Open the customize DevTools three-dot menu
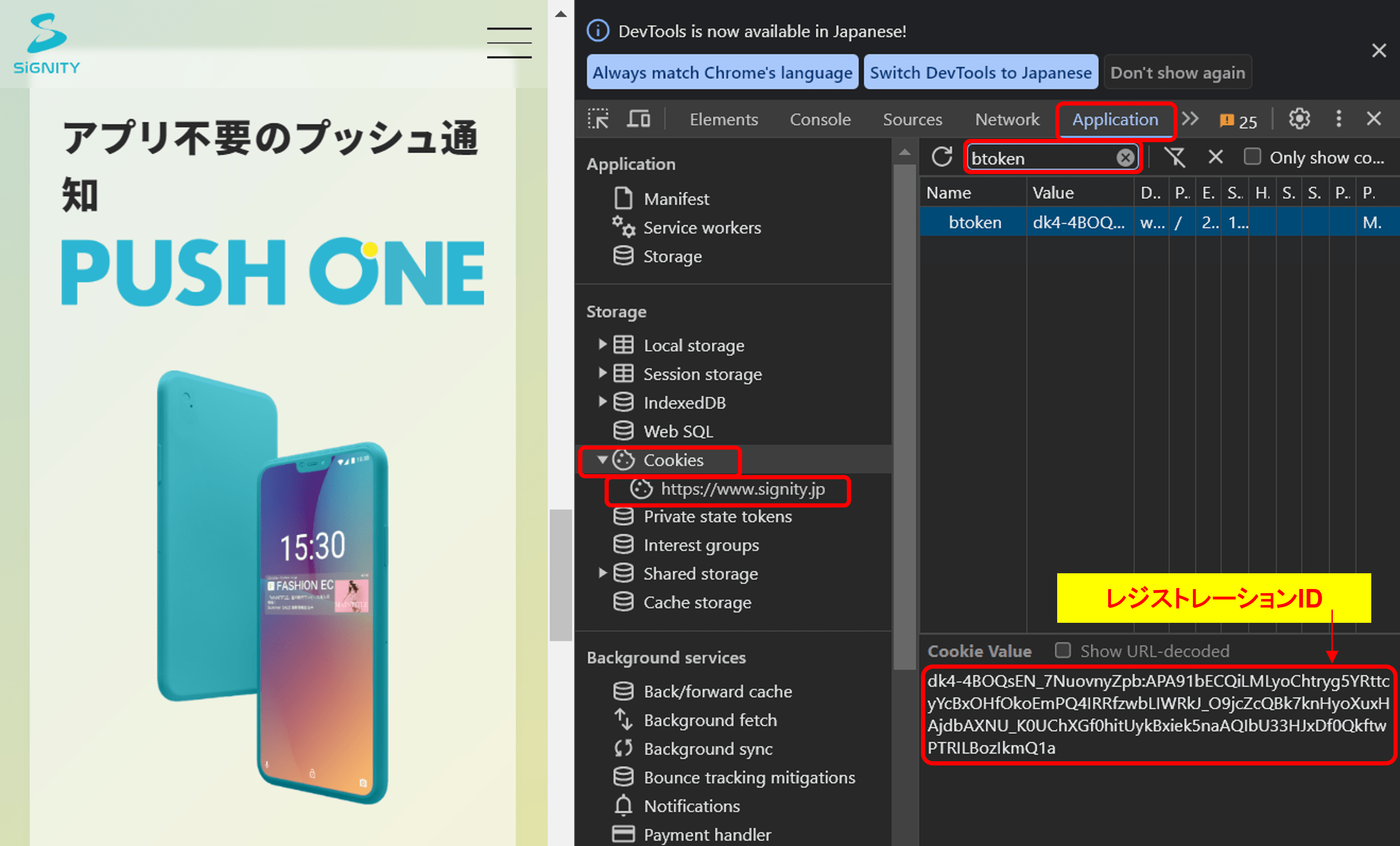 [1339, 119]
